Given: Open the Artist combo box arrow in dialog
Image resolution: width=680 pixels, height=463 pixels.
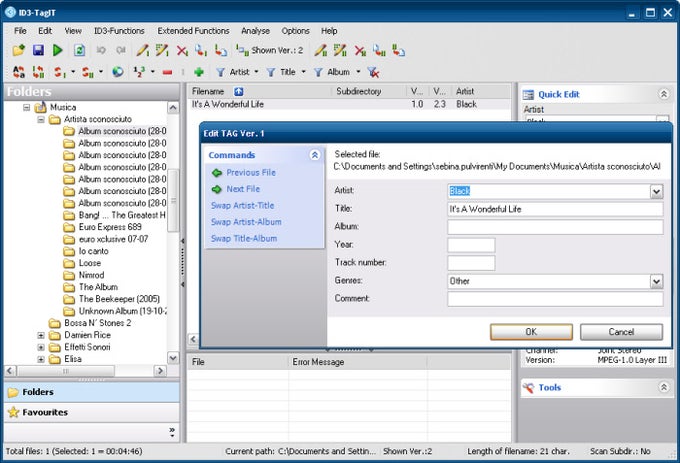Looking at the screenshot, I should [x=656, y=191].
